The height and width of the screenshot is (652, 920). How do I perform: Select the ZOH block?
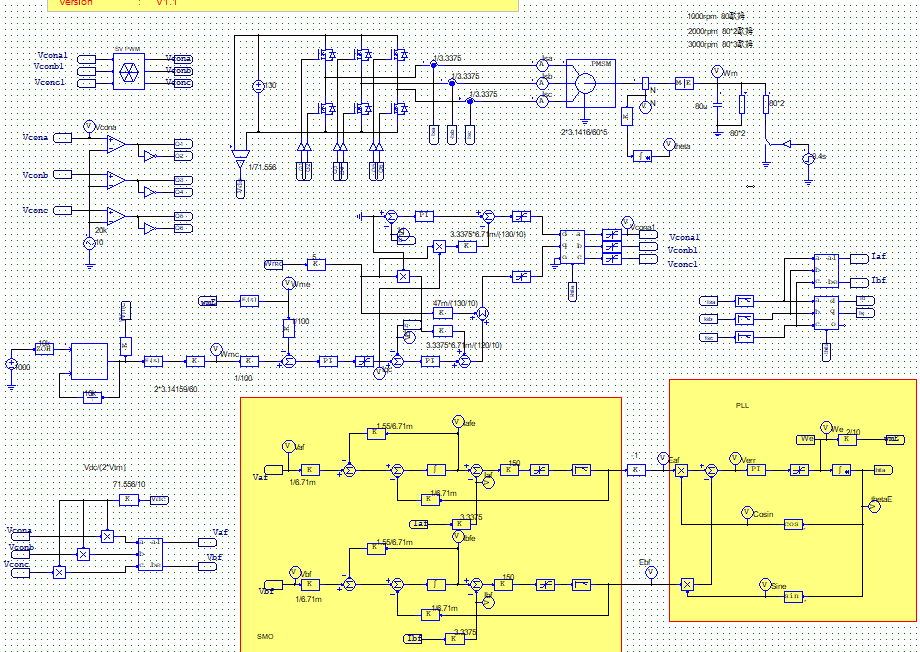pos(44,349)
